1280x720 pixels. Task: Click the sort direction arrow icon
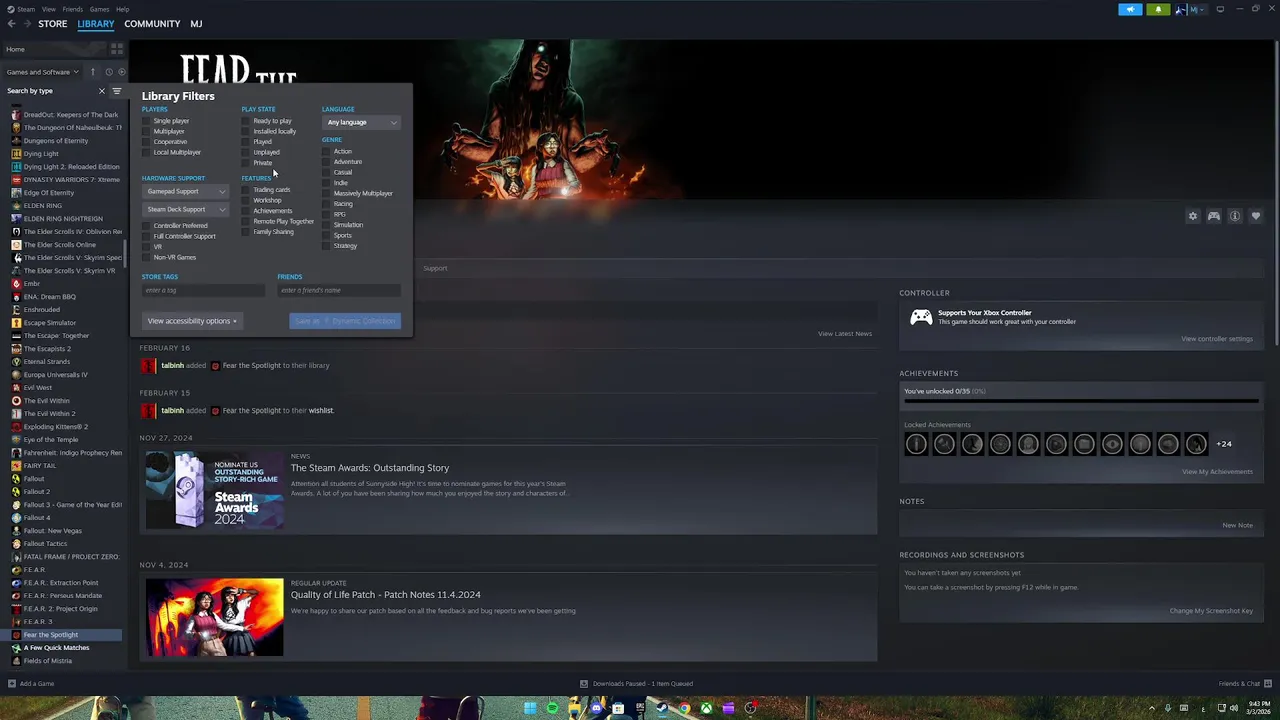tap(93, 72)
